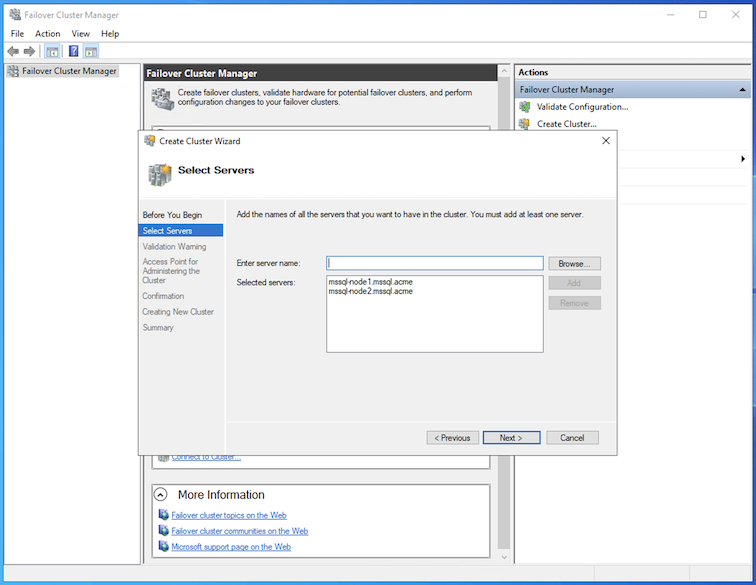Image resolution: width=756 pixels, height=585 pixels.
Task: Click the Back arrow toolbar icon
Action: pos(13,51)
